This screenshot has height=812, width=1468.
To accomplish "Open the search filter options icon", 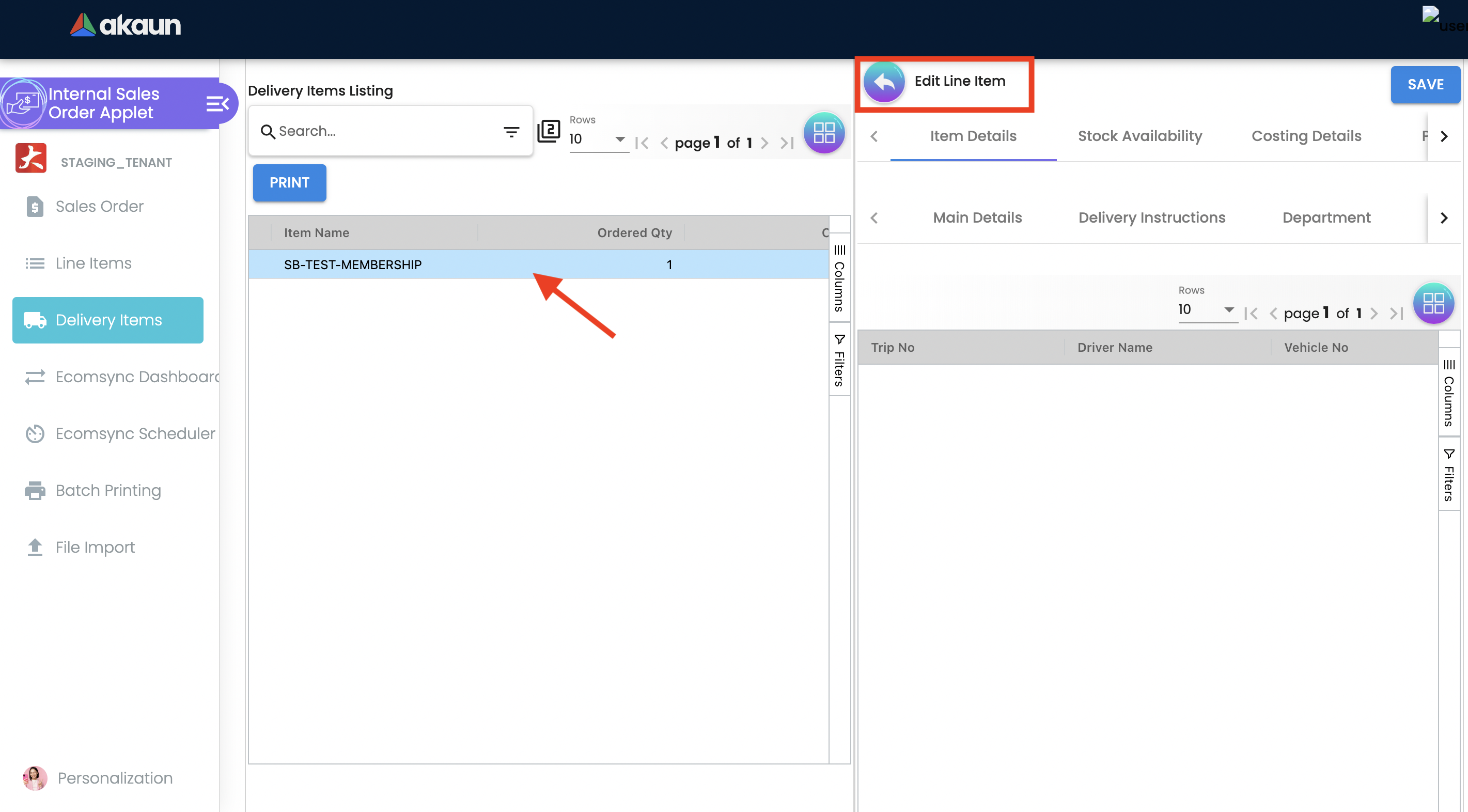I will [511, 132].
